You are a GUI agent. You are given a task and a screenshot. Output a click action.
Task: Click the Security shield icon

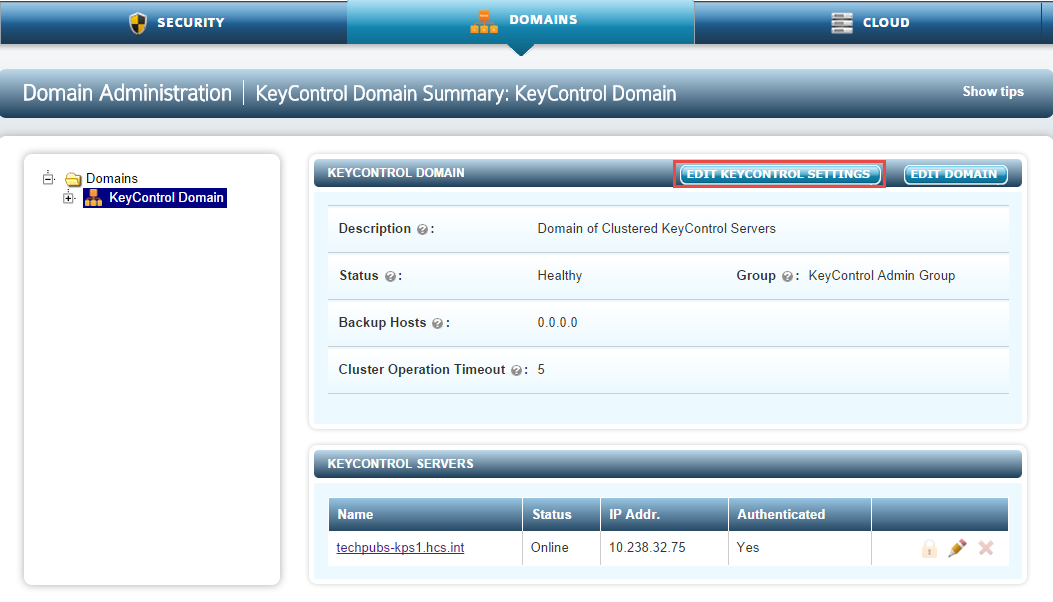[138, 23]
